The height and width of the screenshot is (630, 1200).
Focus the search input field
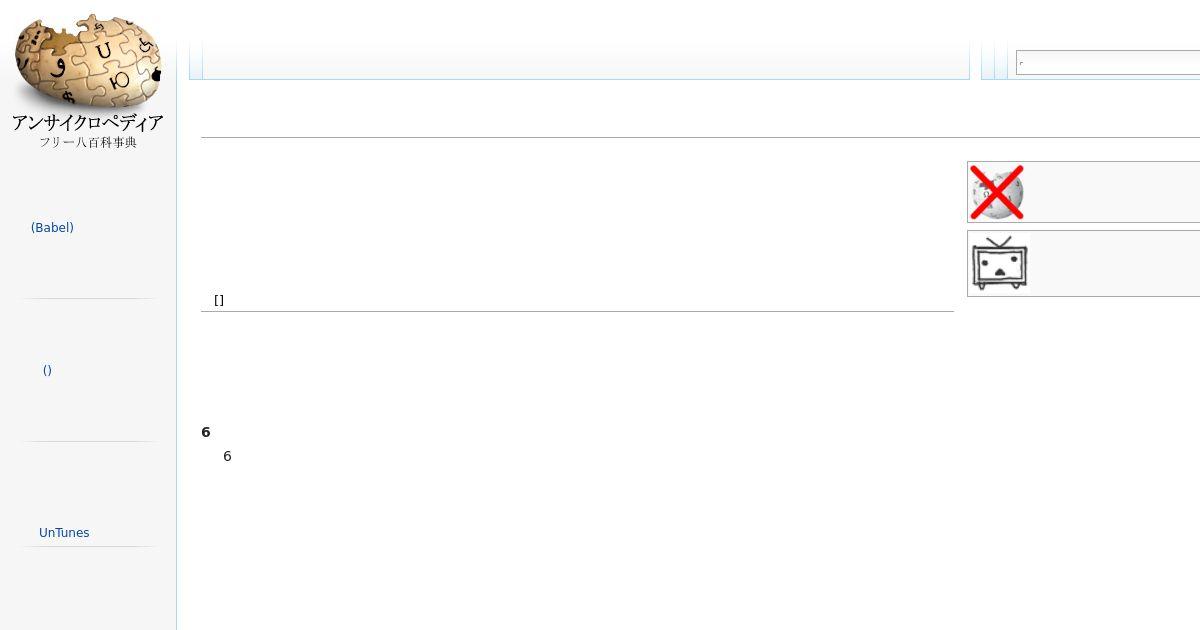pos(1108,62)
